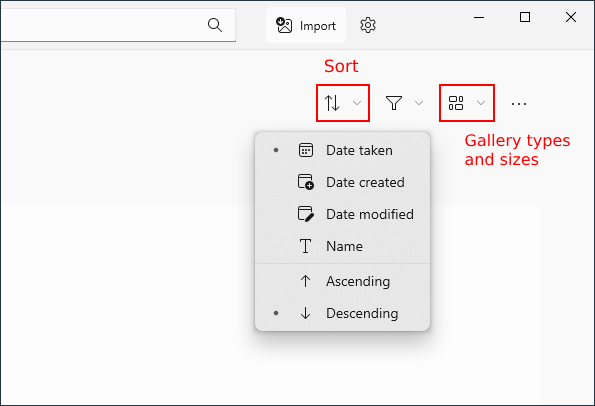
Task: Open the Settings gear icon
Action: pos(368,25)
